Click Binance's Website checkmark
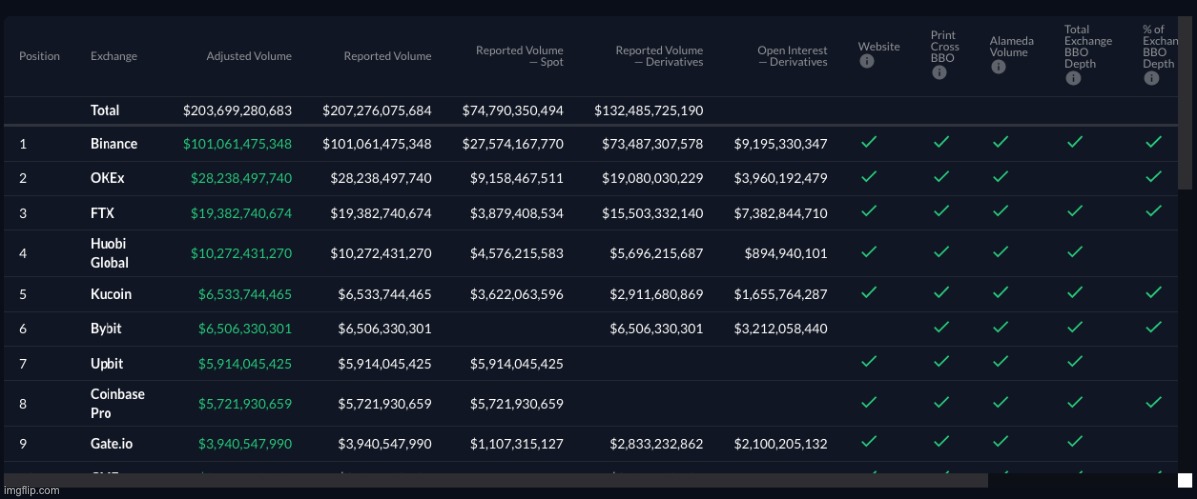Image resolution: width=1197 pixels, height=499 pixels. 868,142
